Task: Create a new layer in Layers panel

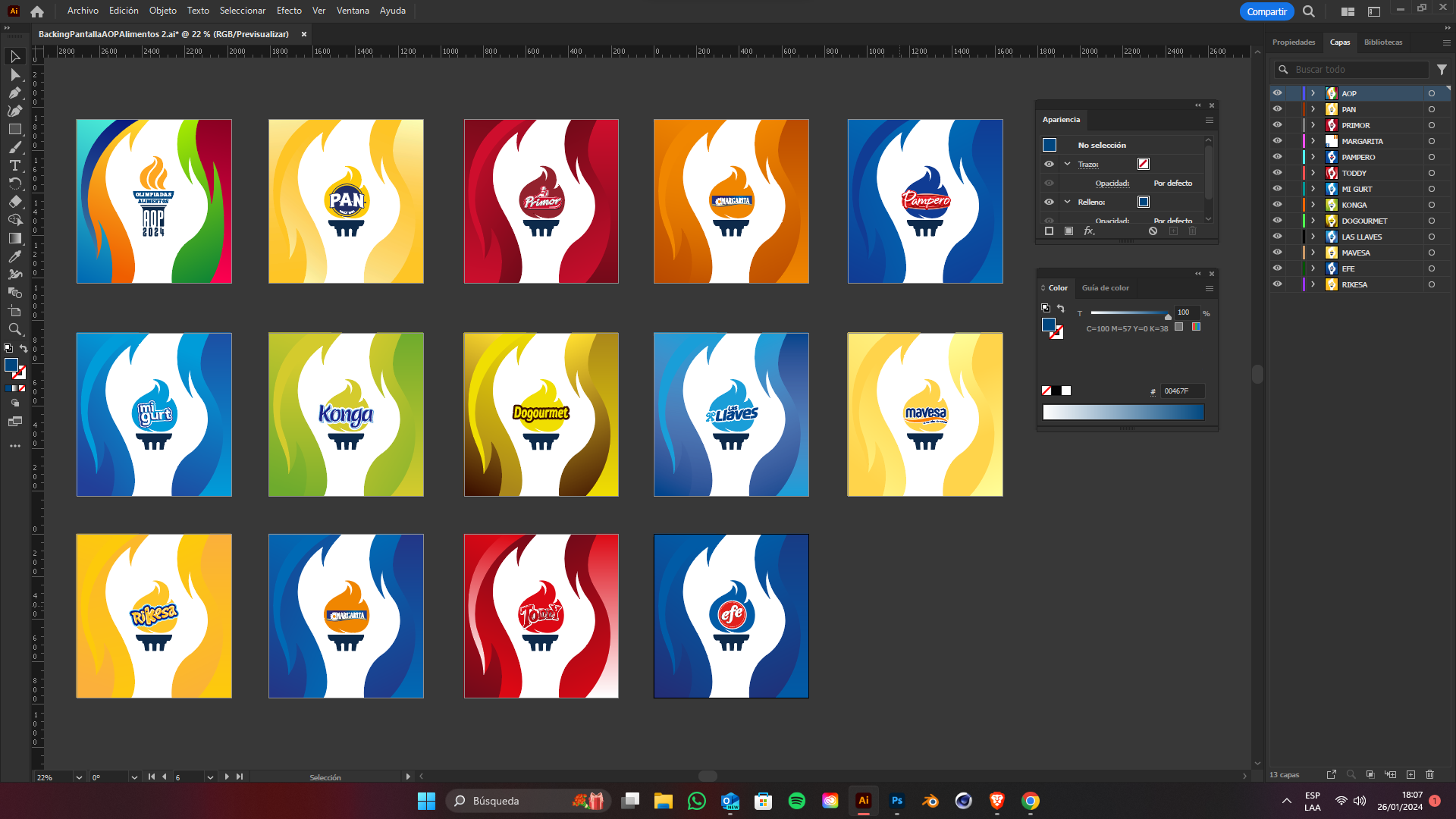Action: pos(1410,774)
